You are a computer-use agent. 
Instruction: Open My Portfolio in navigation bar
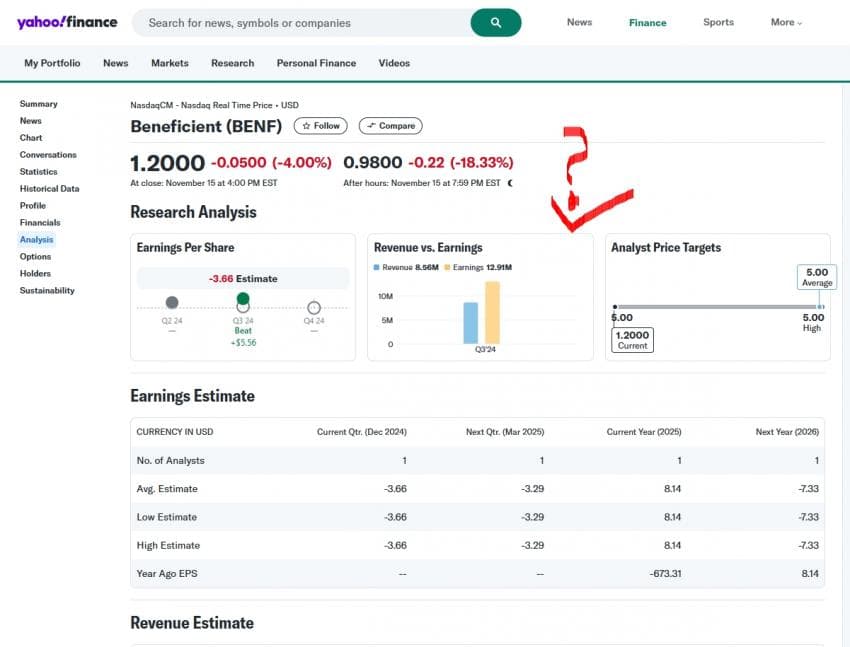click(x=52, y=63)
